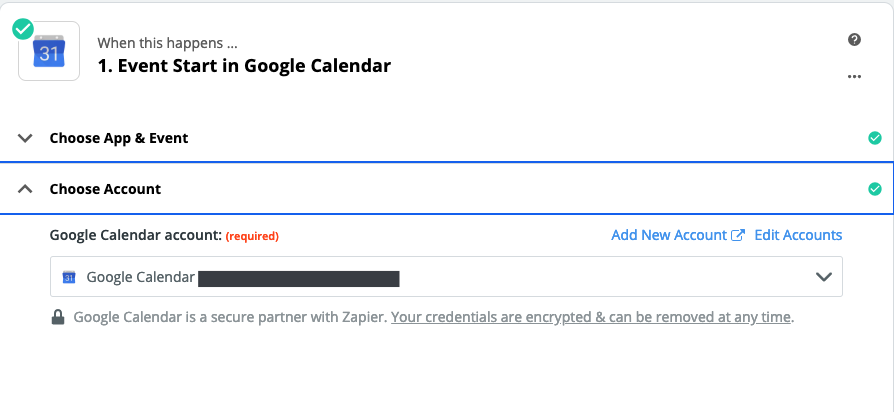Click the green check beside Choose App & Event

point(875,138)
